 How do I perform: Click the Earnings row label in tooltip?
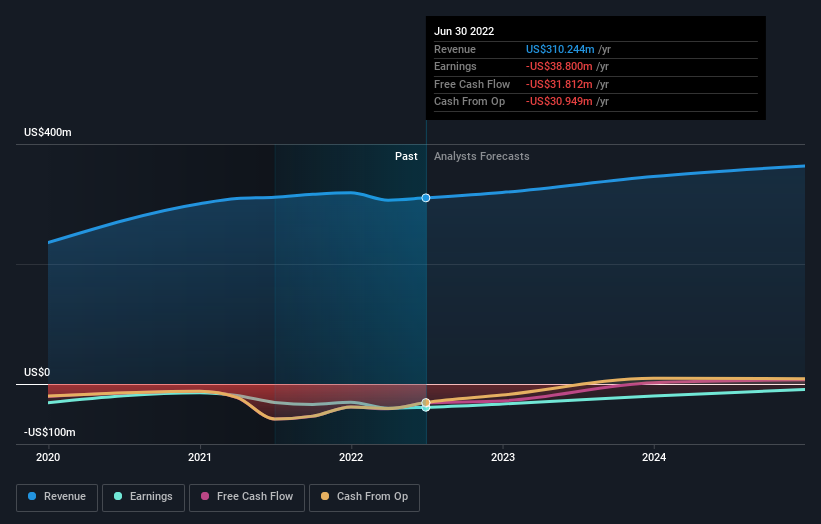point(455,66)
